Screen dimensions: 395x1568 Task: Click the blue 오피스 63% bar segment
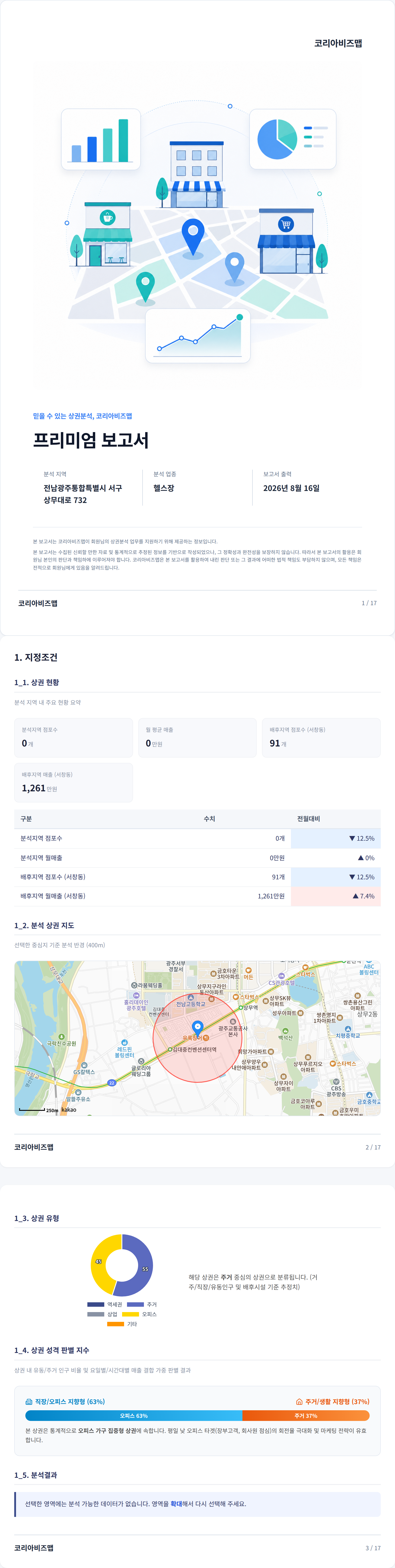(133, 1416)
